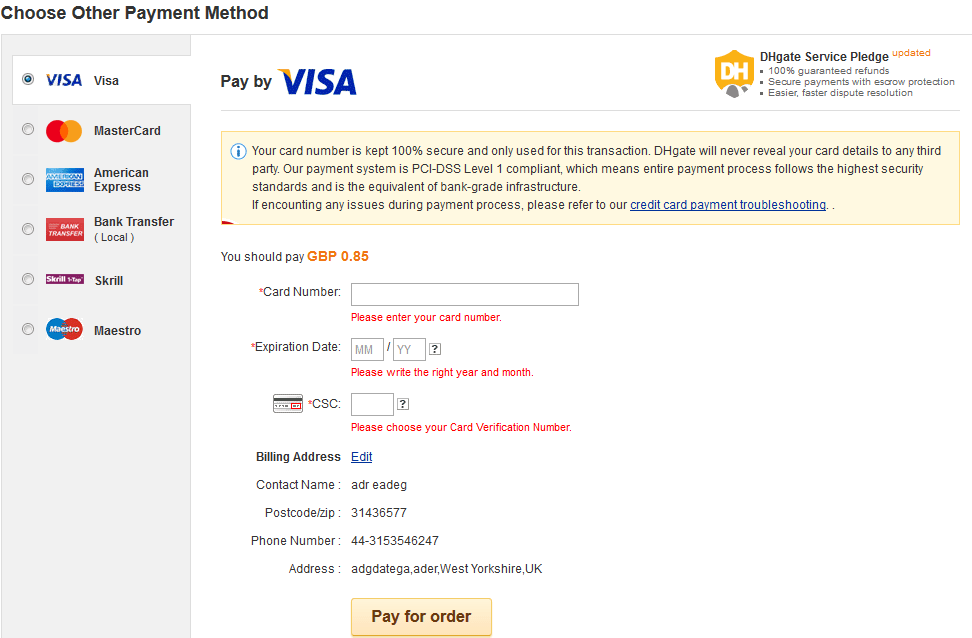
Task: Click the American Express card icon
Action: pos(64,179)
